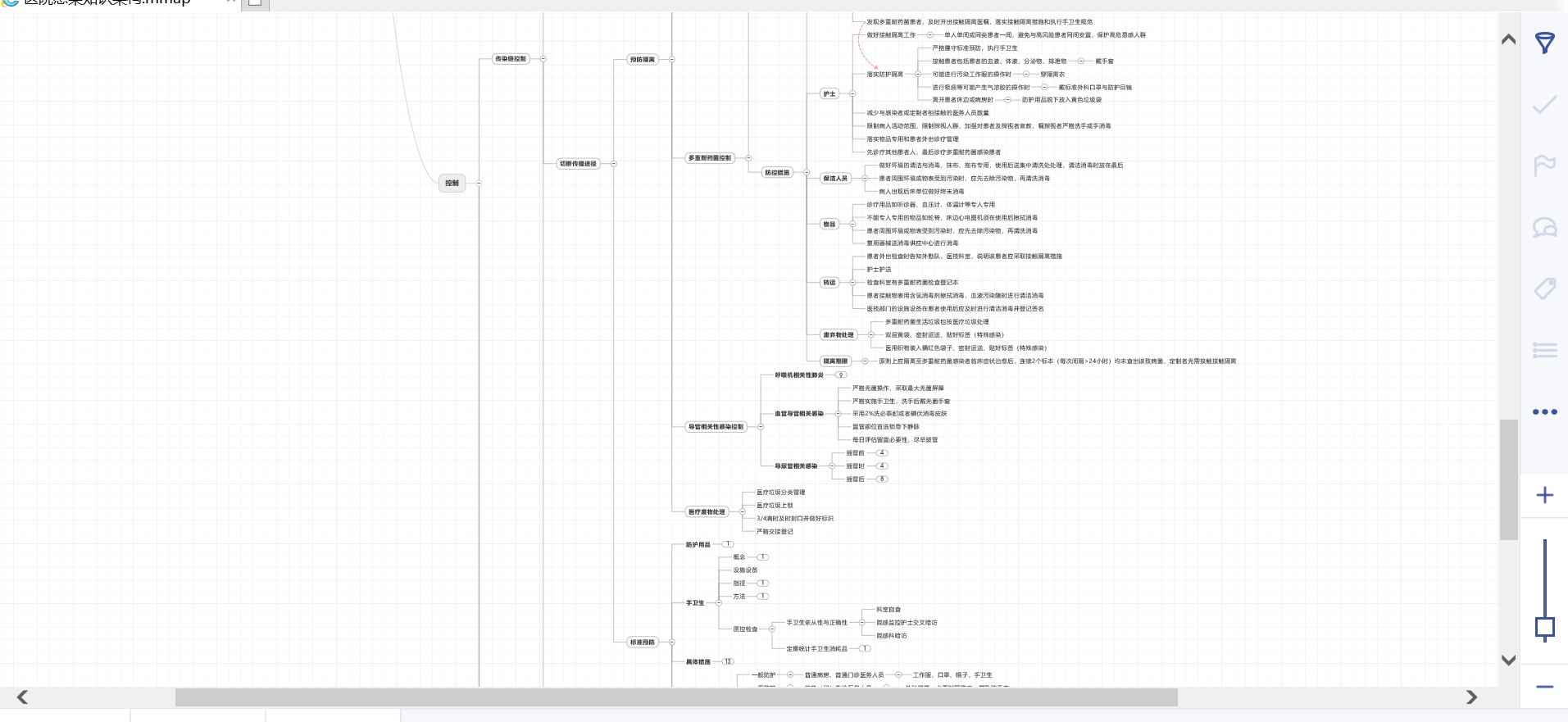
Task: Select the 传染链控制 topic node
Action: point(511,59)
